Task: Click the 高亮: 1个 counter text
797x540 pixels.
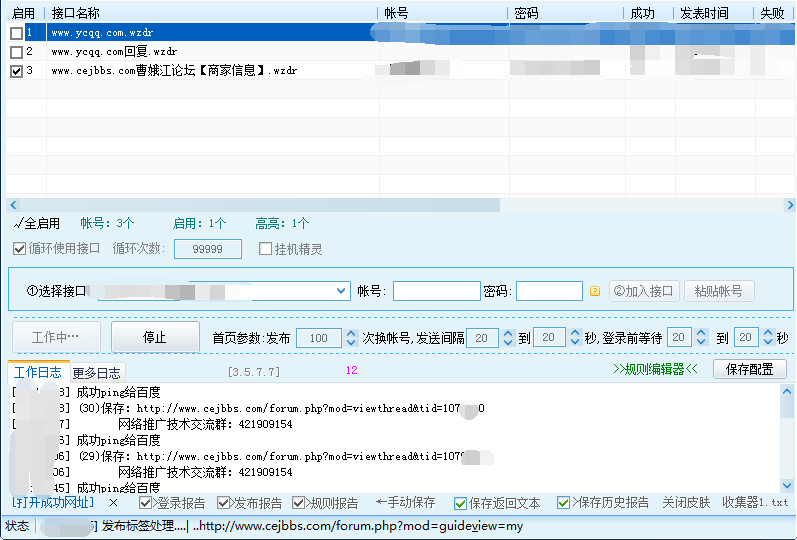Action: pos(282,223)
